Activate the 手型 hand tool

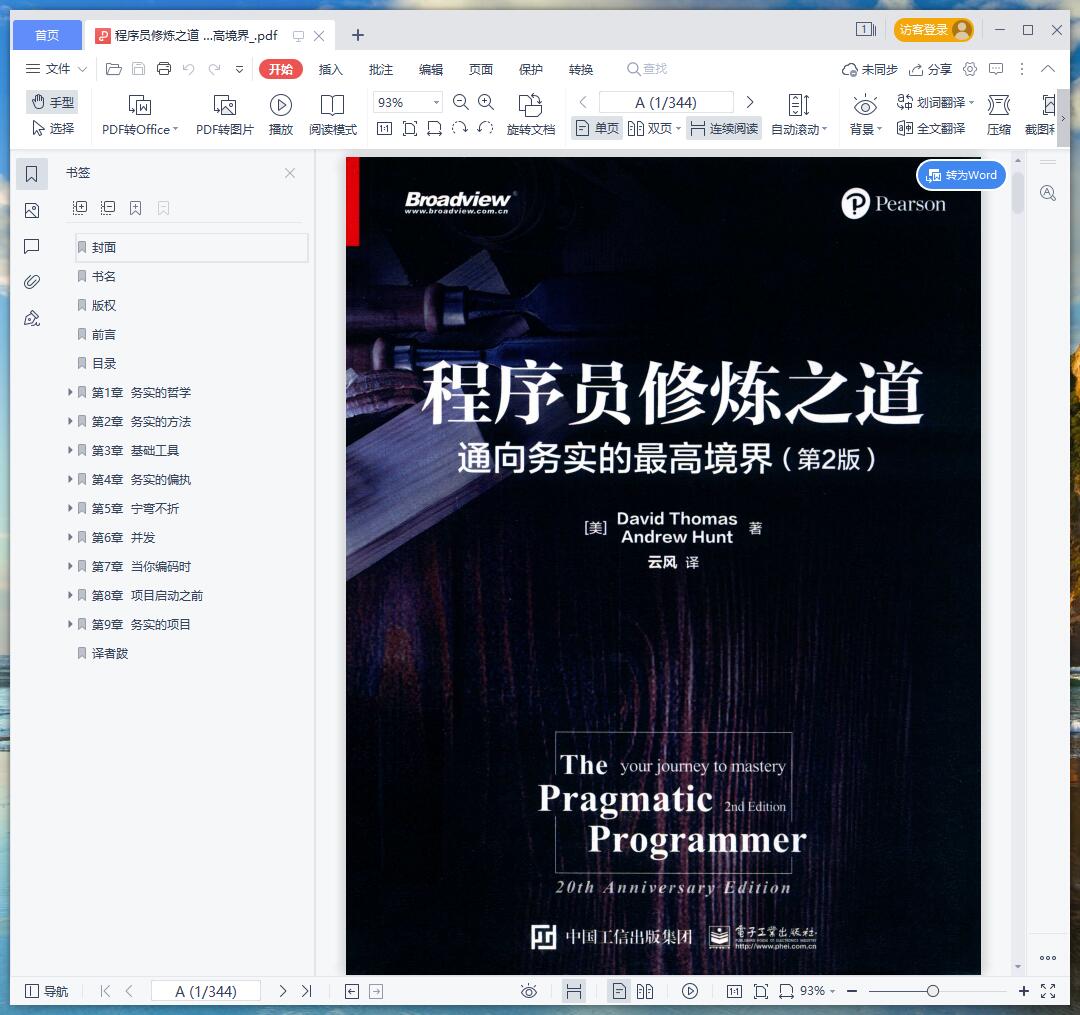[53, 102]
